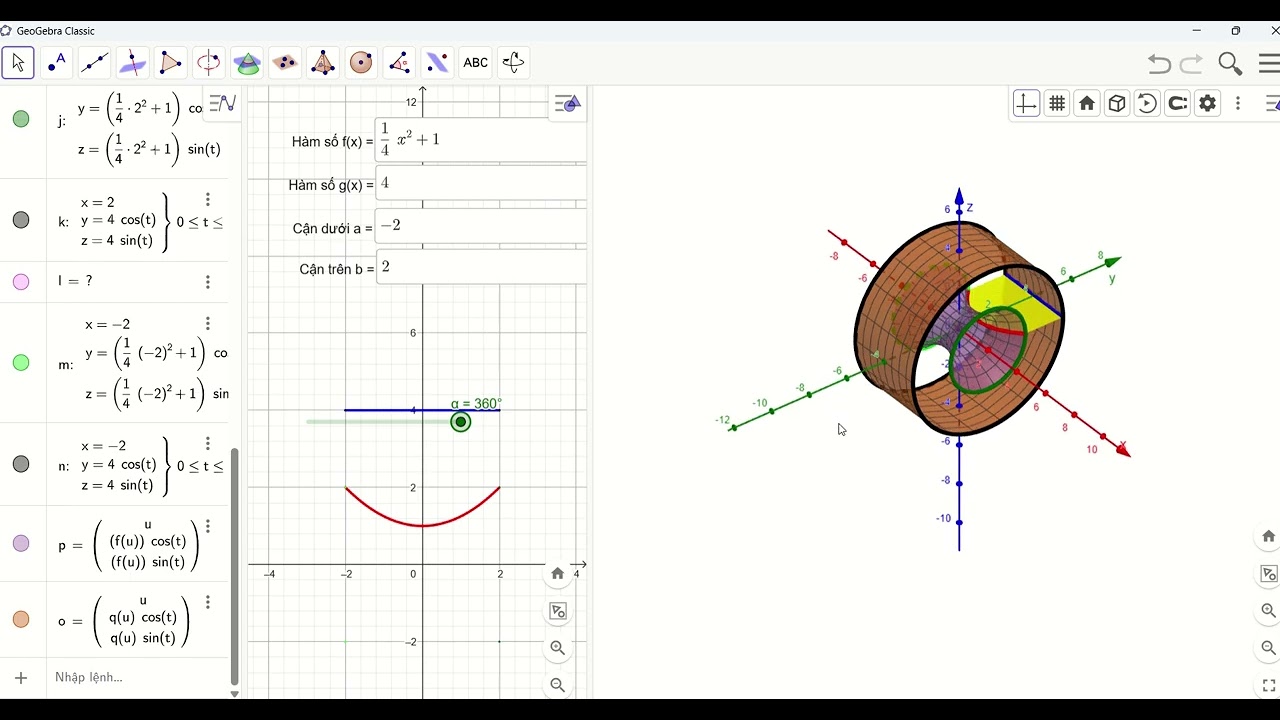Click the "Hàm số f(x) =" label
Viewport: 1280px width, 720px height.
[x=332, y=142]
